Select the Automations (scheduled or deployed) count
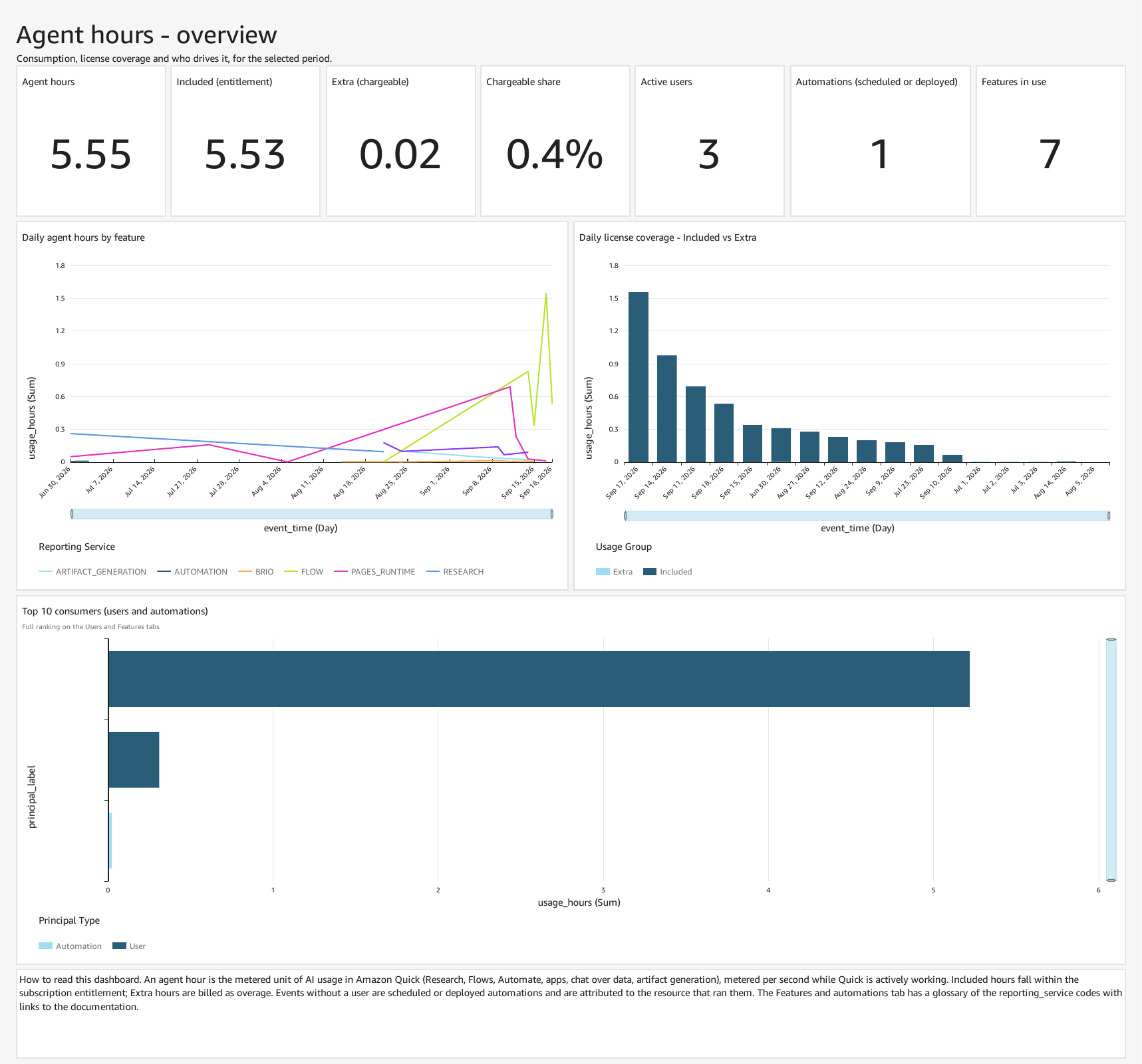1142x1064 pixels. 880,154
